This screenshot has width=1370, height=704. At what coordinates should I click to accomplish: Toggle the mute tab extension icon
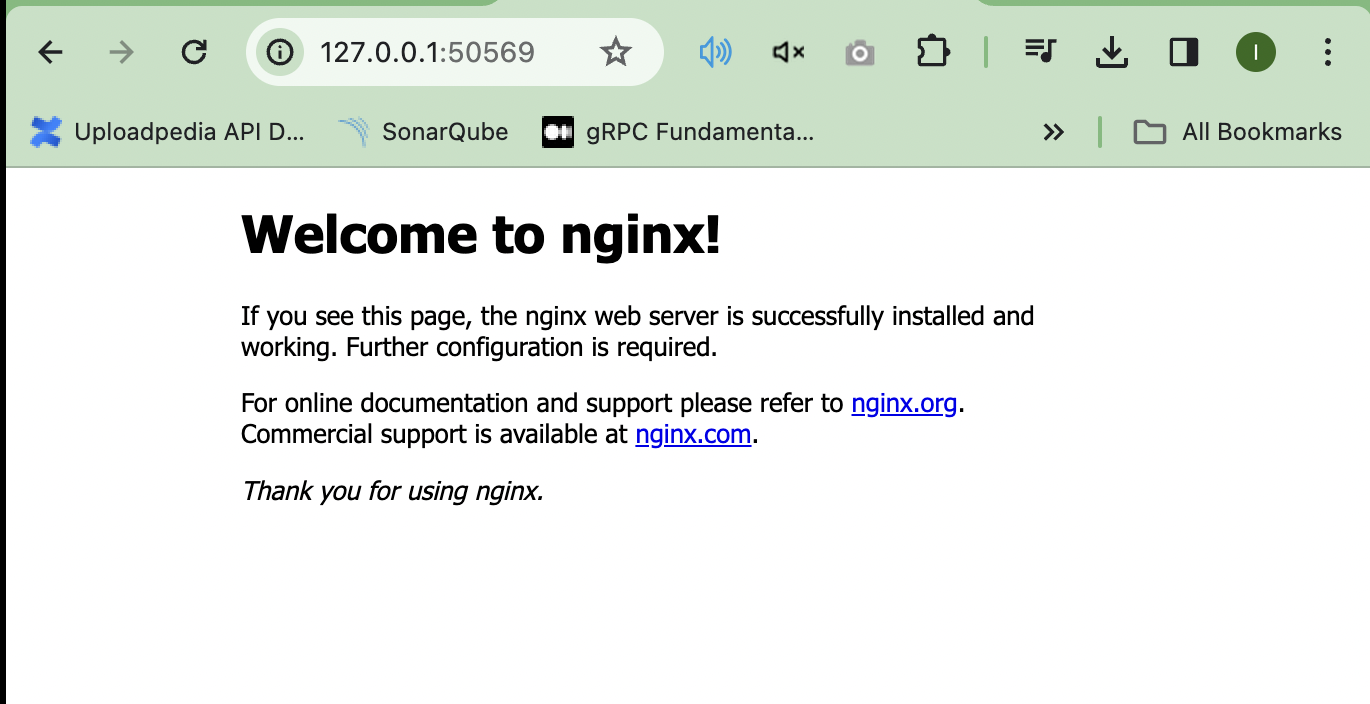tap(788, 52)
